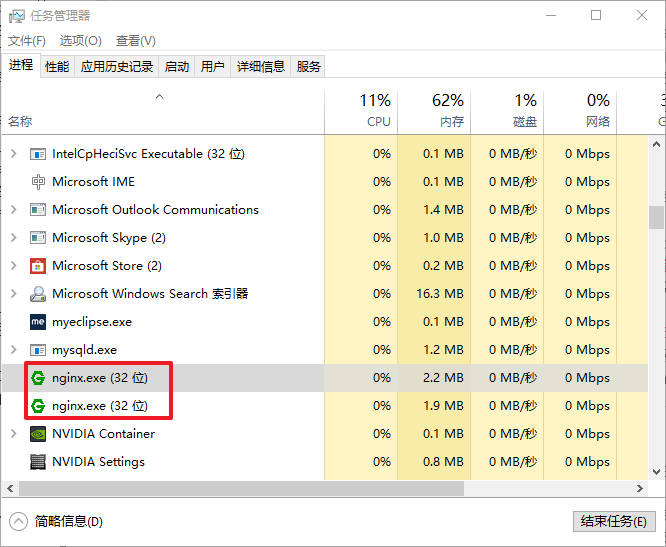The image size is (666, 547).
Task: Switch to the 性能 tab
Action: point(57,67)
